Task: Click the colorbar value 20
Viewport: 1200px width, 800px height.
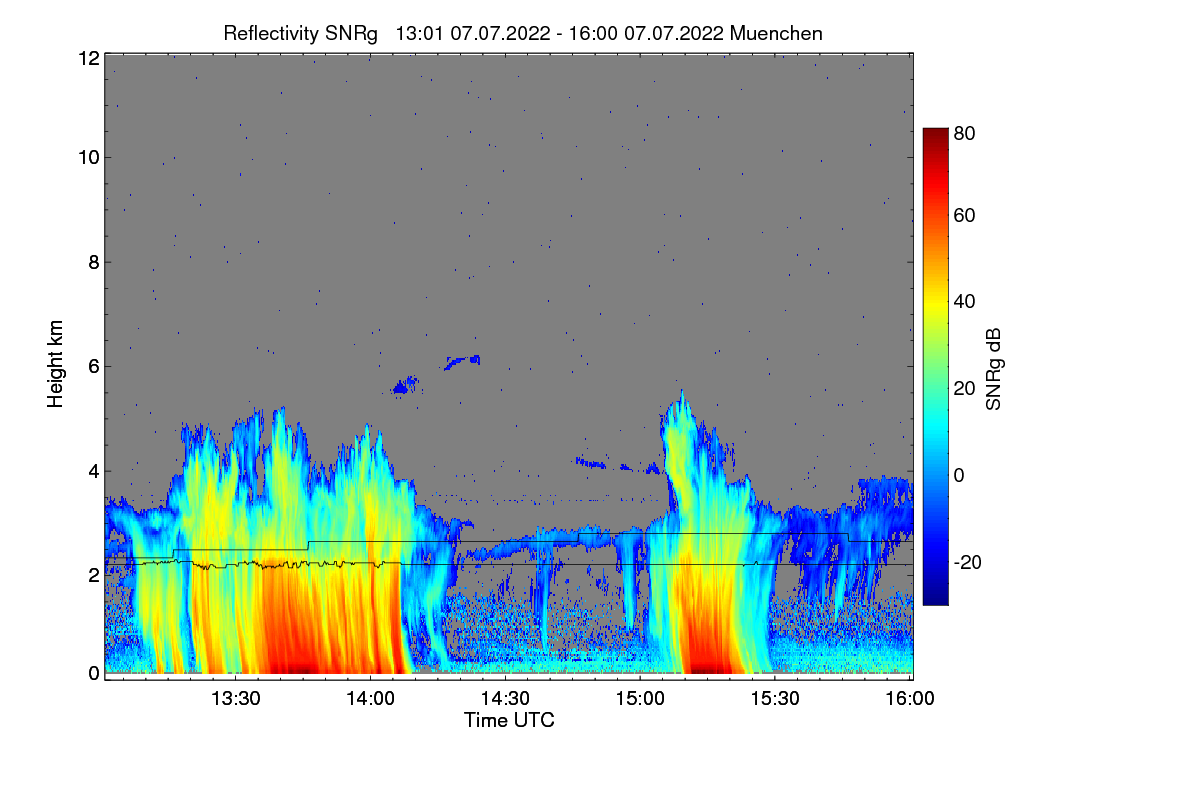Action: pyautogui.click(x=965, y=388)
